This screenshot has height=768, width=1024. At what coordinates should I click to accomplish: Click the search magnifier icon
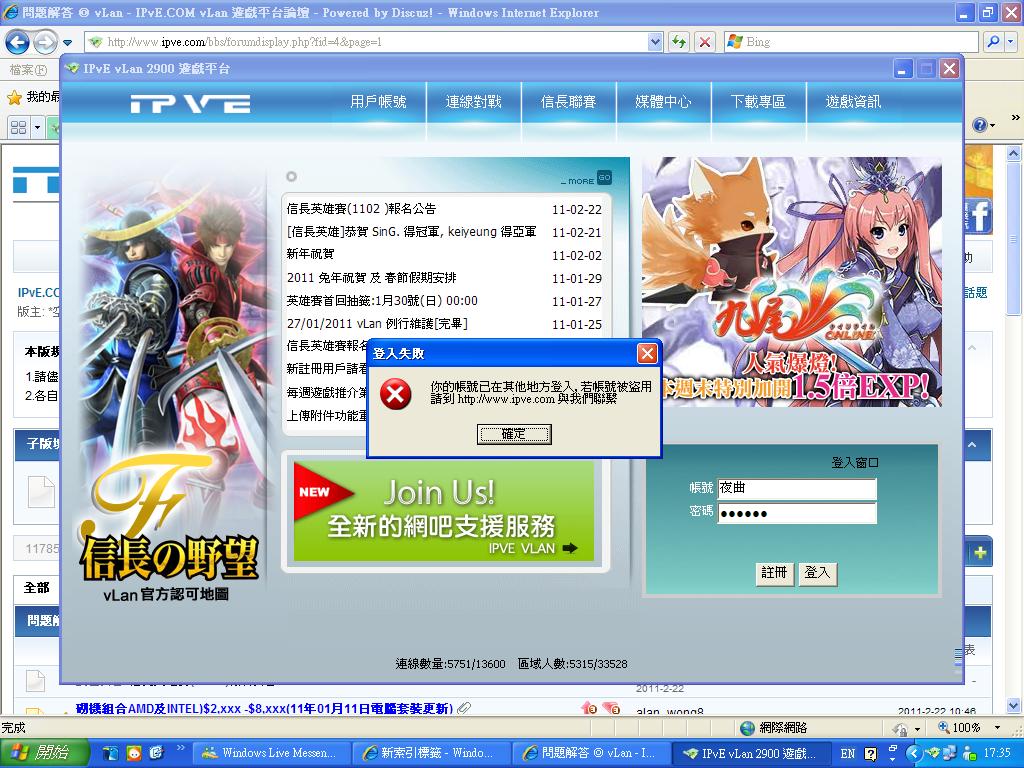[x=993, y=42]
